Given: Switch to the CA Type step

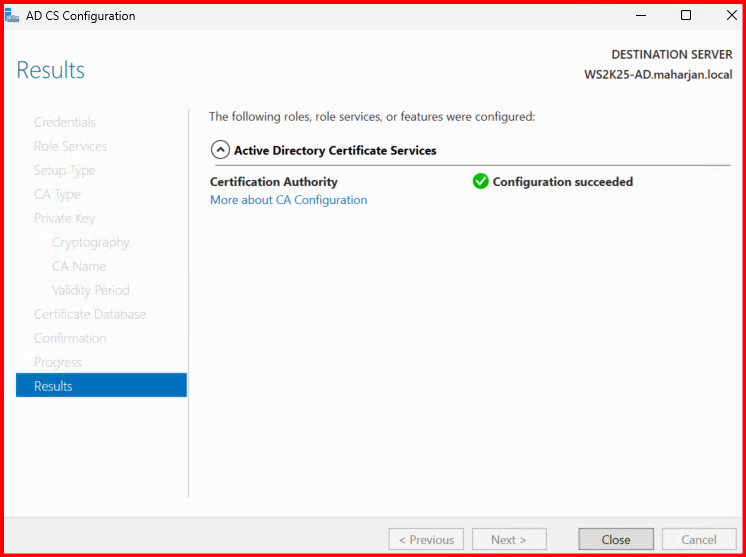Looking at the screenshot, I should pyautogui.click(x=57, y=194).
